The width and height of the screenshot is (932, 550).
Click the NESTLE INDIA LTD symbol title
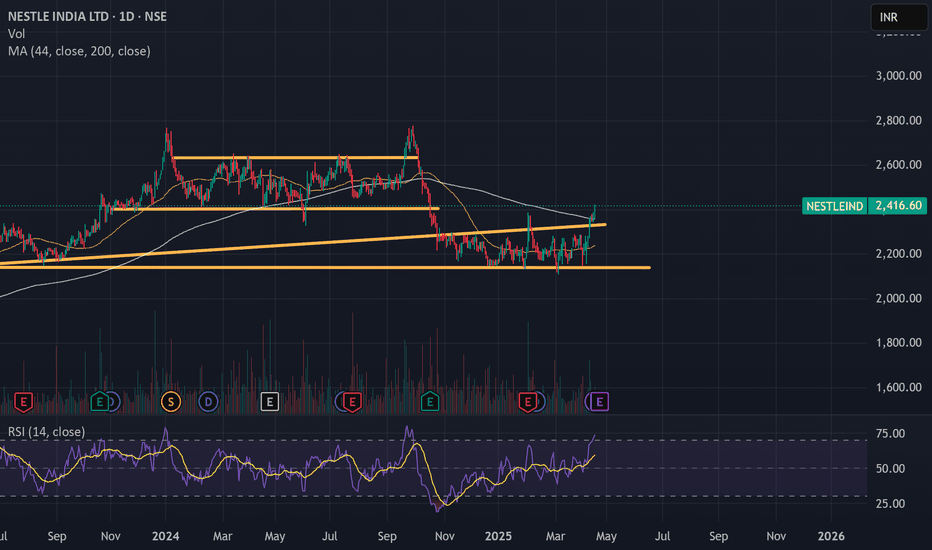(87, 17)
